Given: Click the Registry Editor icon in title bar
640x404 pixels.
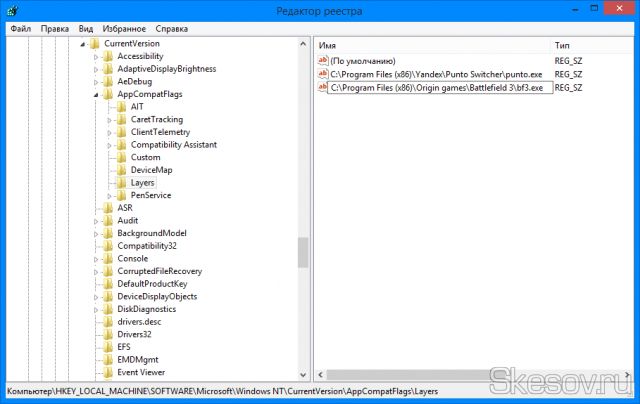Looking at the screenshot, I should coord(11,11).
